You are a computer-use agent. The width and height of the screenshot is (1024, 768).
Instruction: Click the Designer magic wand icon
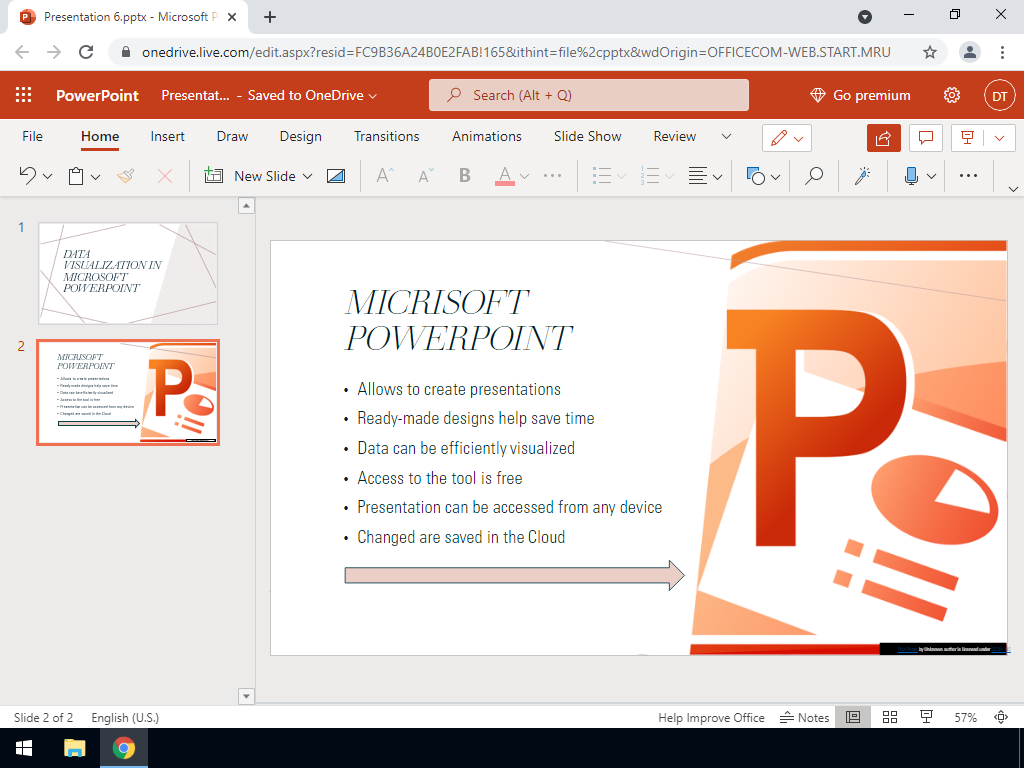[x=861, y=176]
